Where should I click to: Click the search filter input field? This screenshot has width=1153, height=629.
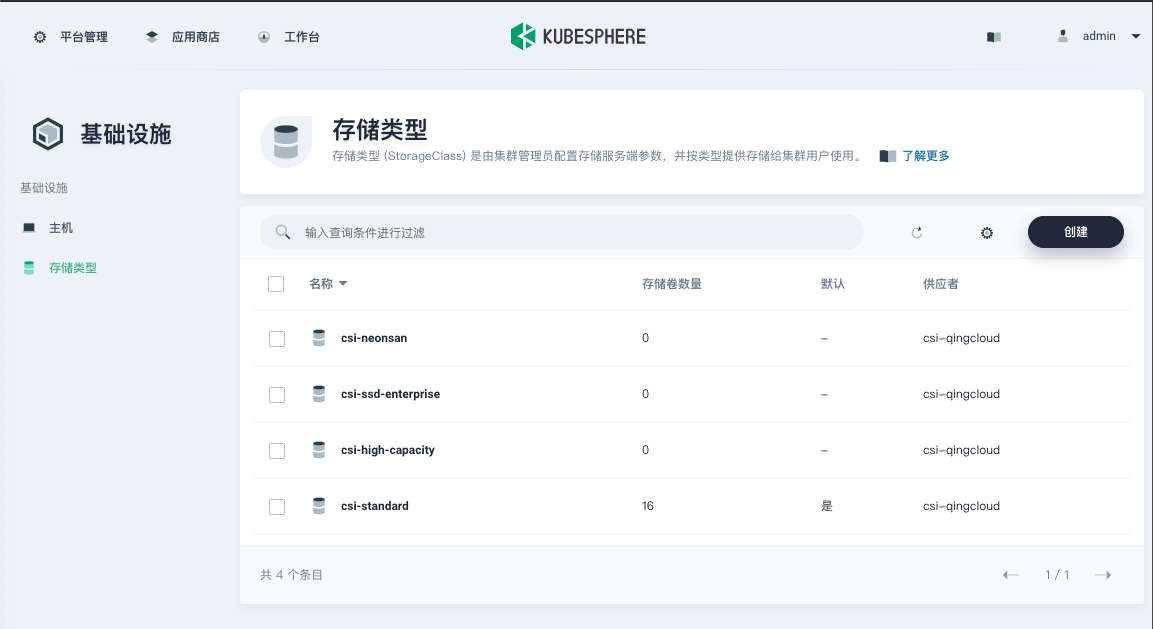(x=560, y=231)
